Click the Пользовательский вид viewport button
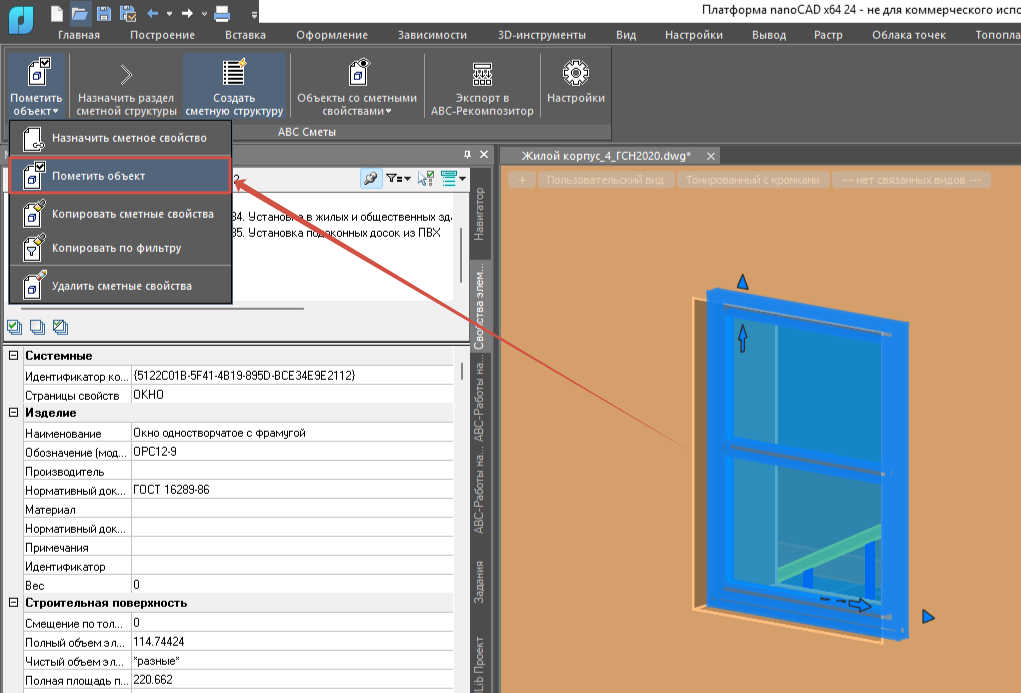This screenshot has width=1021, height=693. point(606,180)
